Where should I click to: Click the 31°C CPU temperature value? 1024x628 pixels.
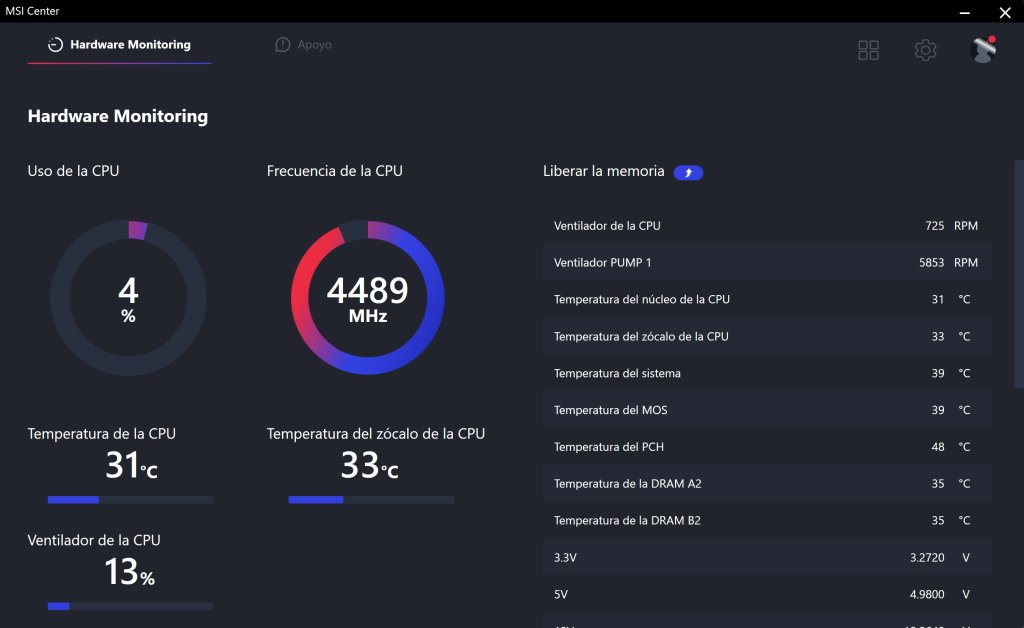coord(131,465)
